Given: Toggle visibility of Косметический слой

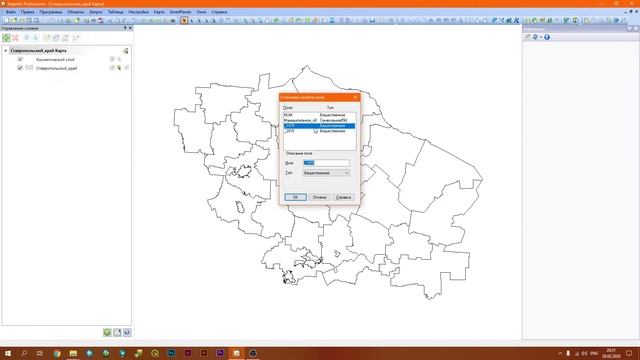Looking at the screenshot, I should (20, 59).
